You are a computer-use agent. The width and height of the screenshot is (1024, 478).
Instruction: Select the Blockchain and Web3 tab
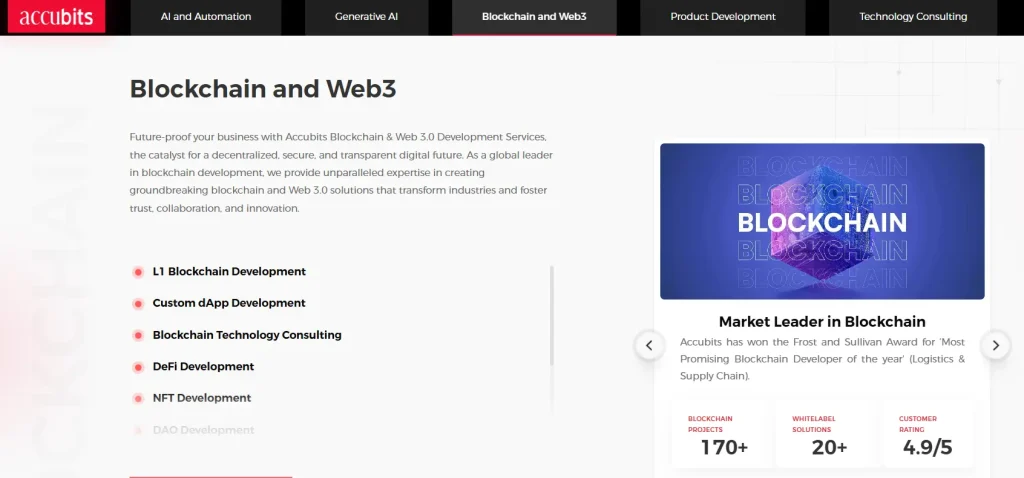(534, 17)
